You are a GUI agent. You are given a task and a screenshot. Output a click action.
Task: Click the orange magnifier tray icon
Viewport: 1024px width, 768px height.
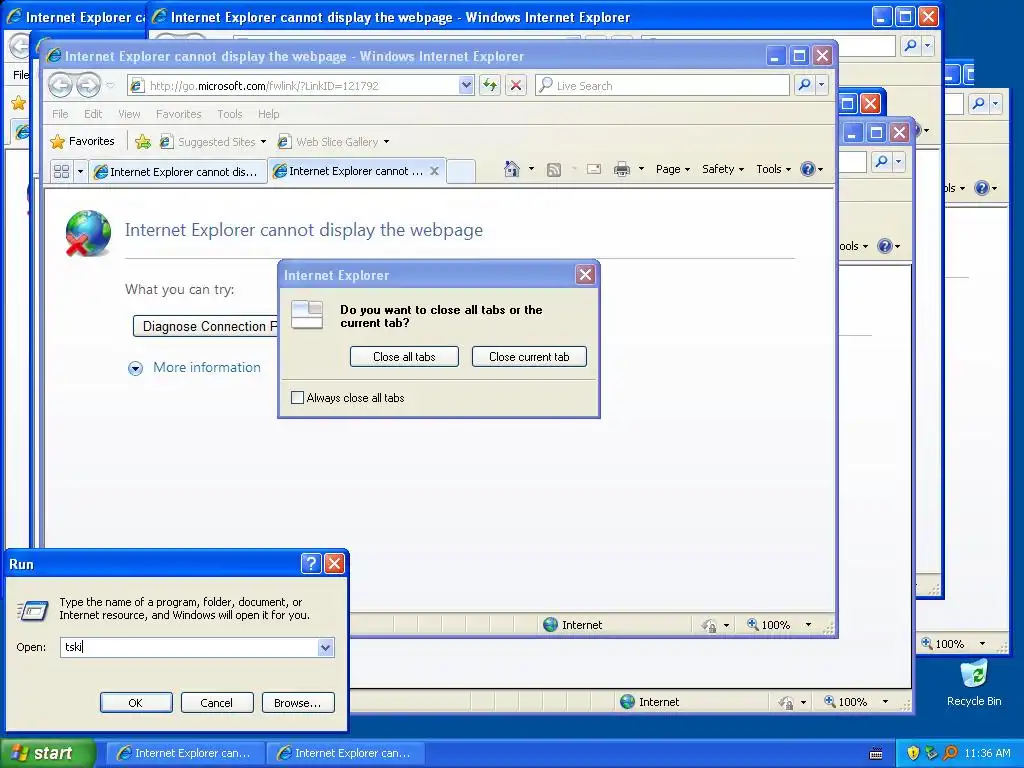950,753
